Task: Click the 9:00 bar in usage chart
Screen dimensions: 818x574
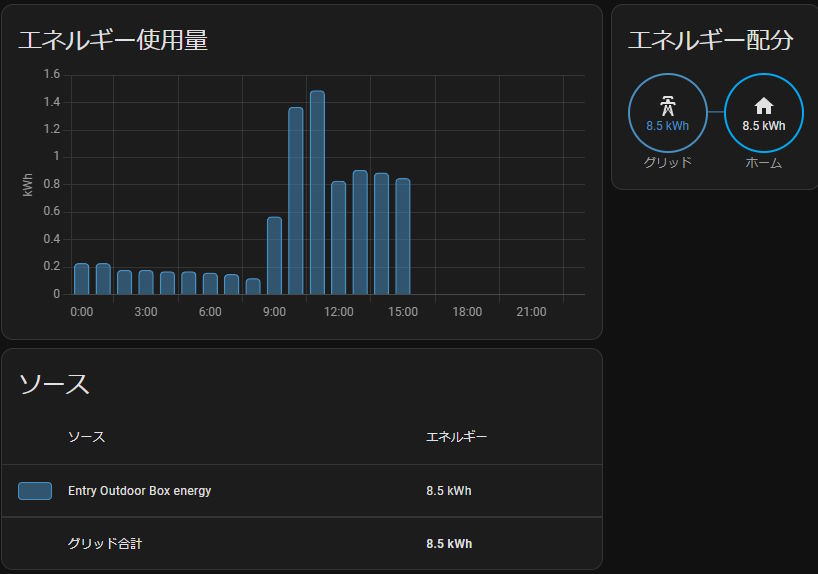Action: pos(274,256)
